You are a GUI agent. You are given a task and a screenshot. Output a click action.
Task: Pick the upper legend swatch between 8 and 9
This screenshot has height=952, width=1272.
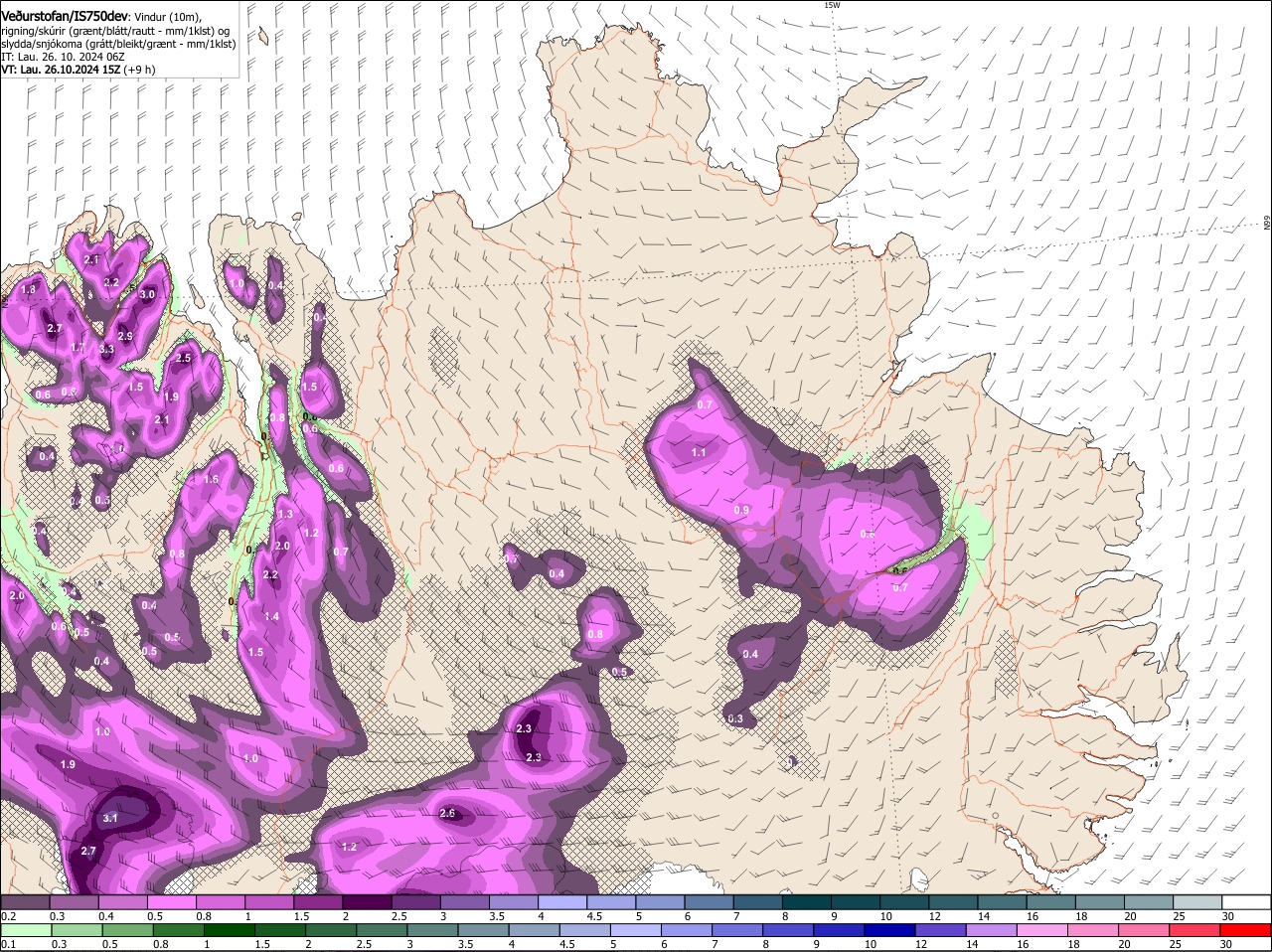[x=807, y=902]
